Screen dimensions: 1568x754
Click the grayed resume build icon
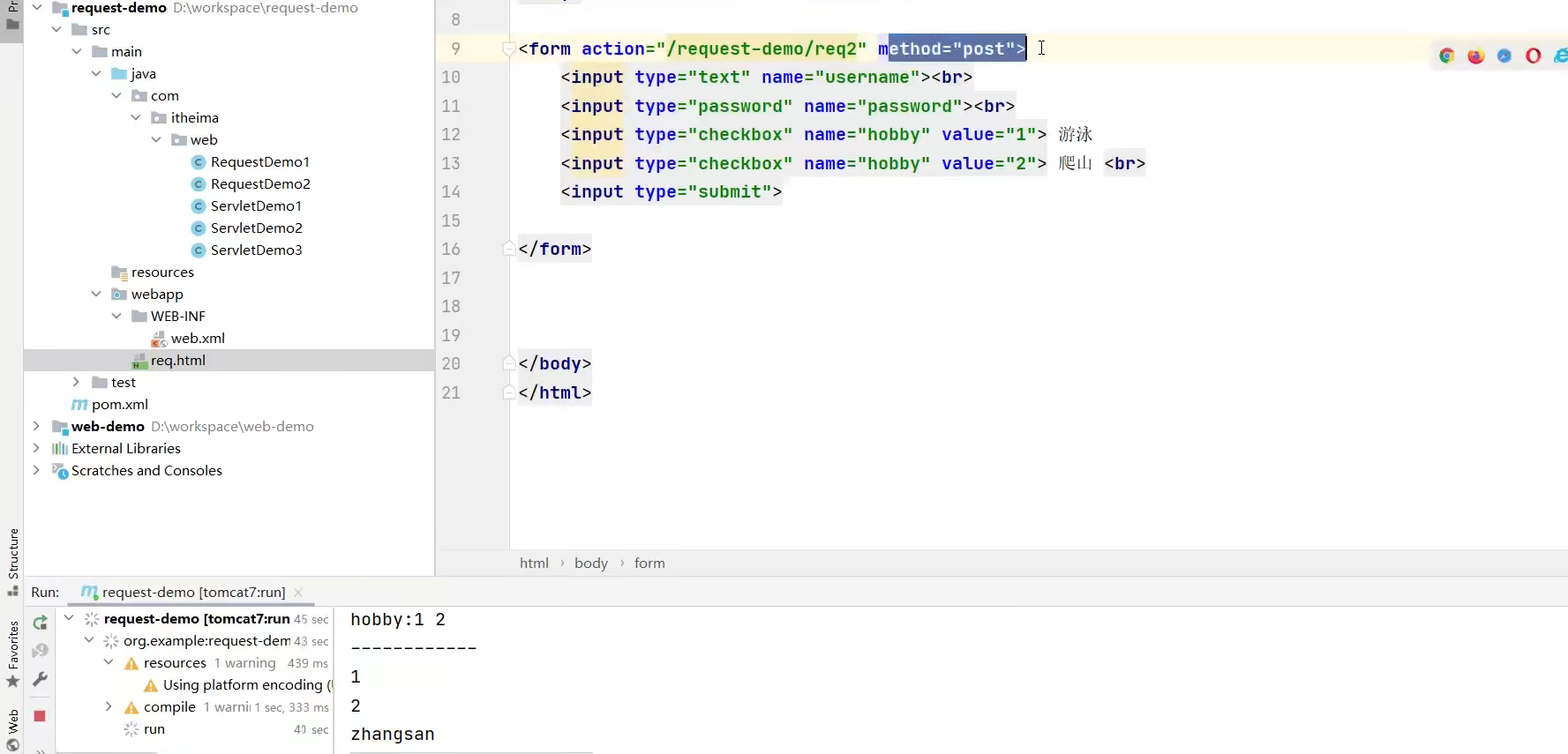pyautogui.click(x=40, y=651)
